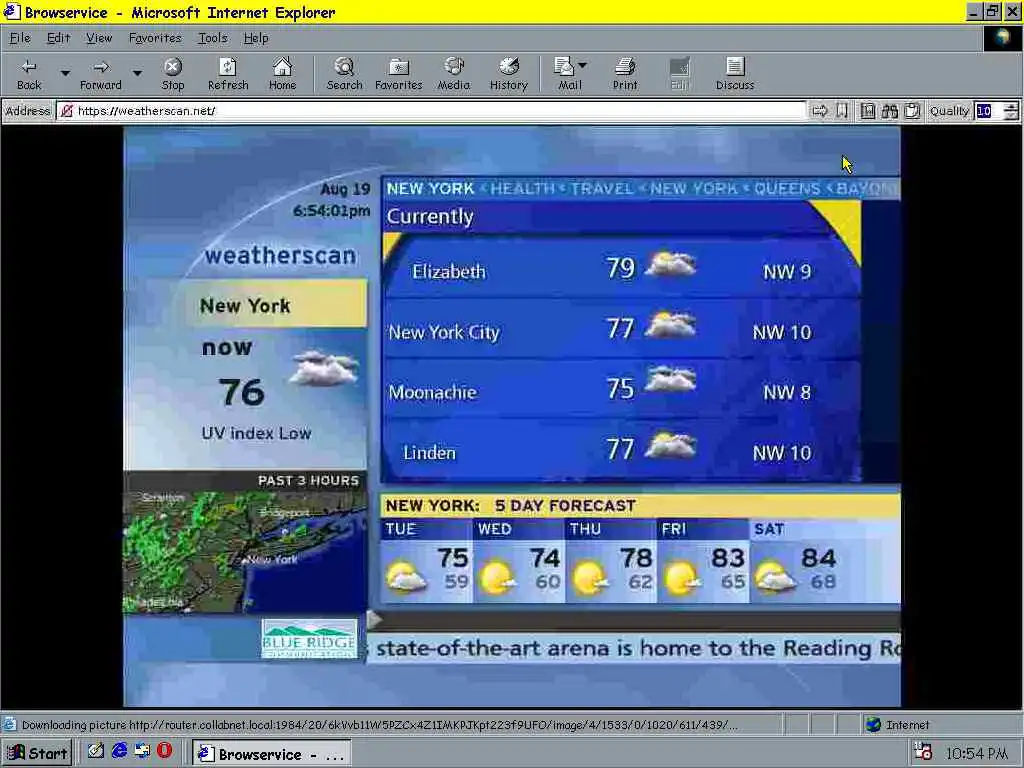Open the Edit menu
The image size is (1024, 768).
click(x=58, y=38)
